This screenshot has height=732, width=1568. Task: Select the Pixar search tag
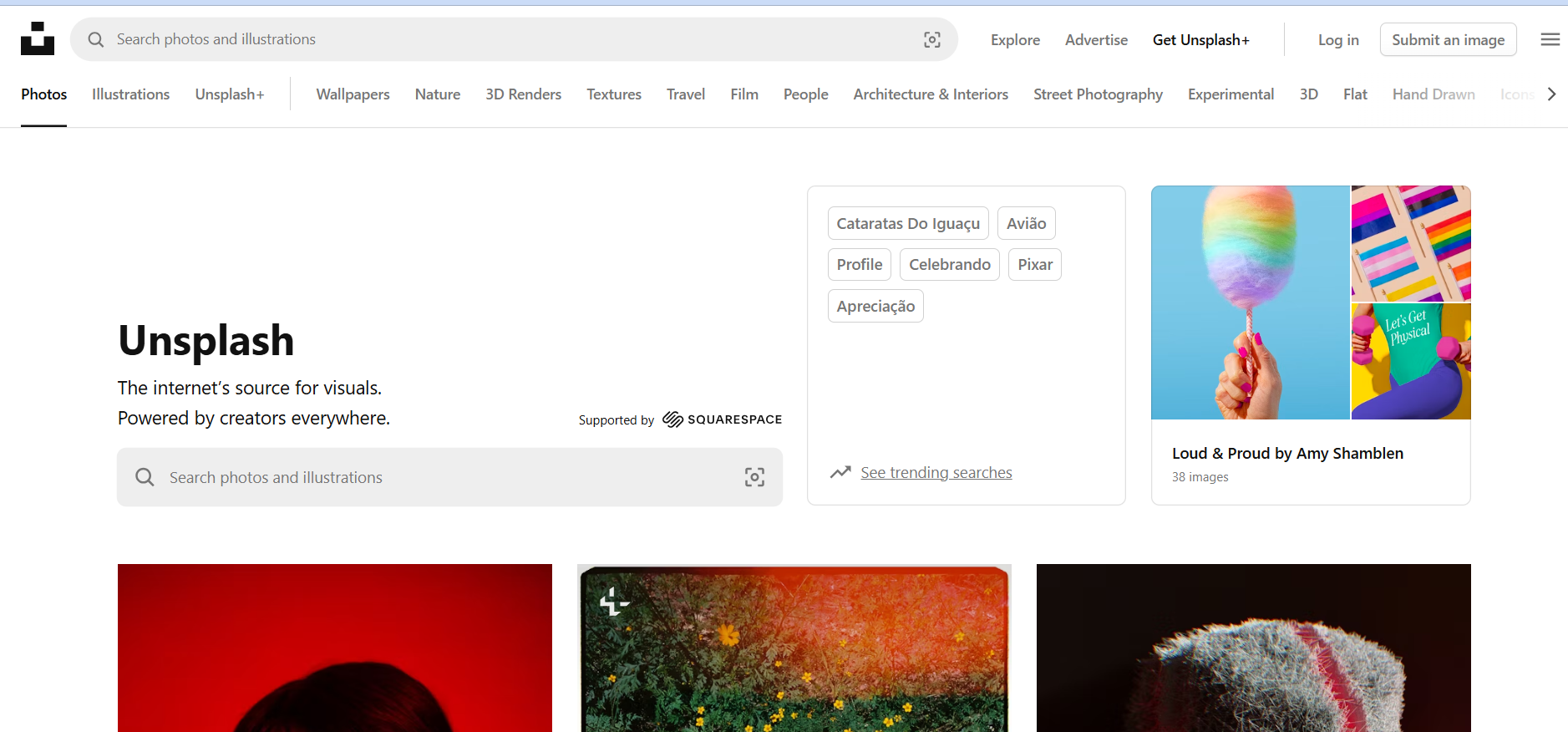pos(1035,264)
